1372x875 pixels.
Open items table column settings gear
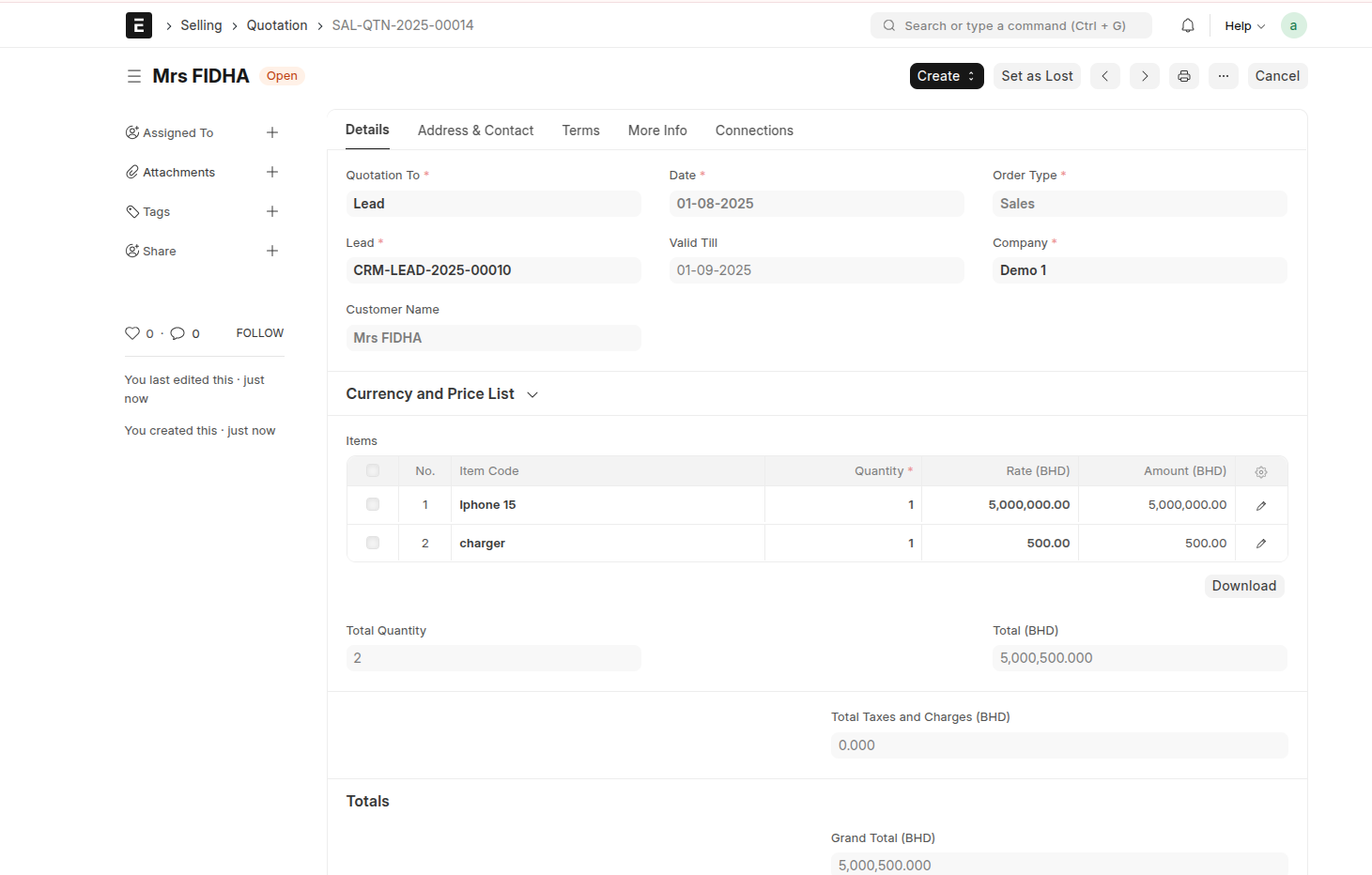click(1260, 471)
